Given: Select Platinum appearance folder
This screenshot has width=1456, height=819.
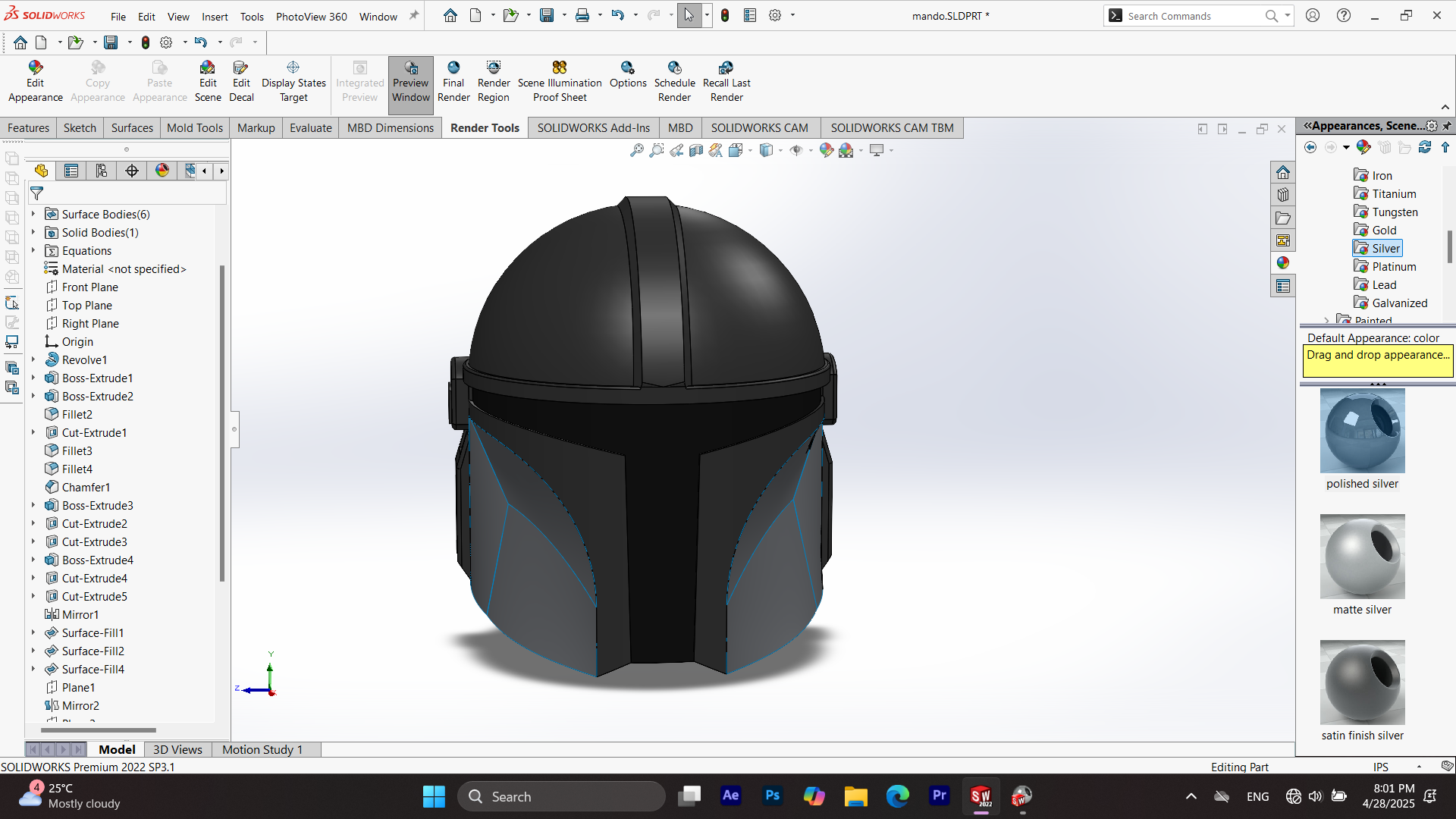Looking at the screenshot, I should (x=1385, y=266).
